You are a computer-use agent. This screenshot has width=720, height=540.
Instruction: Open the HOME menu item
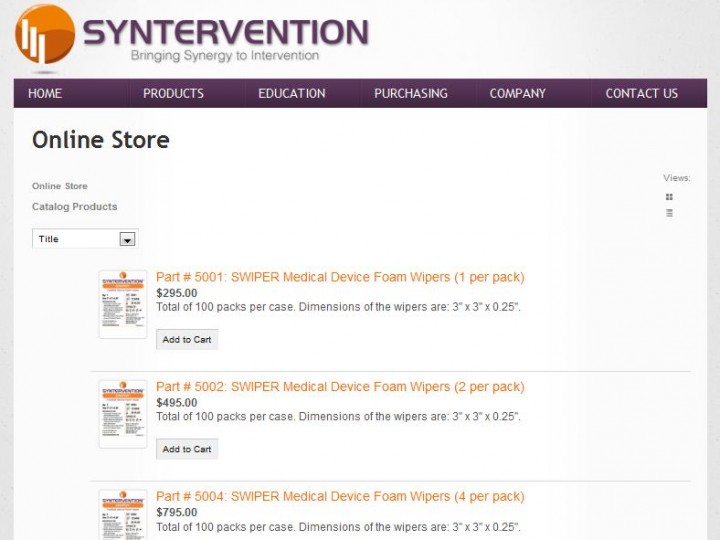click(45, 94)
